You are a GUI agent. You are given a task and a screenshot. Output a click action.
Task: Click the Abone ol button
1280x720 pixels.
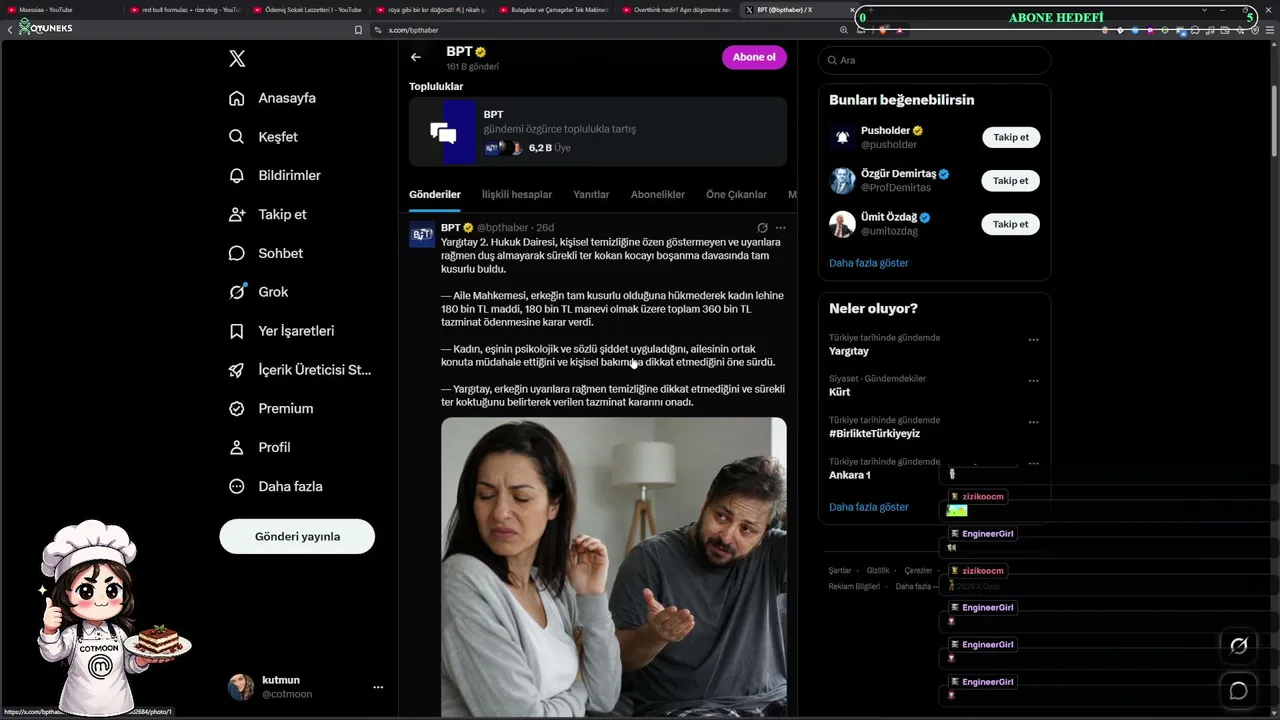754,57
